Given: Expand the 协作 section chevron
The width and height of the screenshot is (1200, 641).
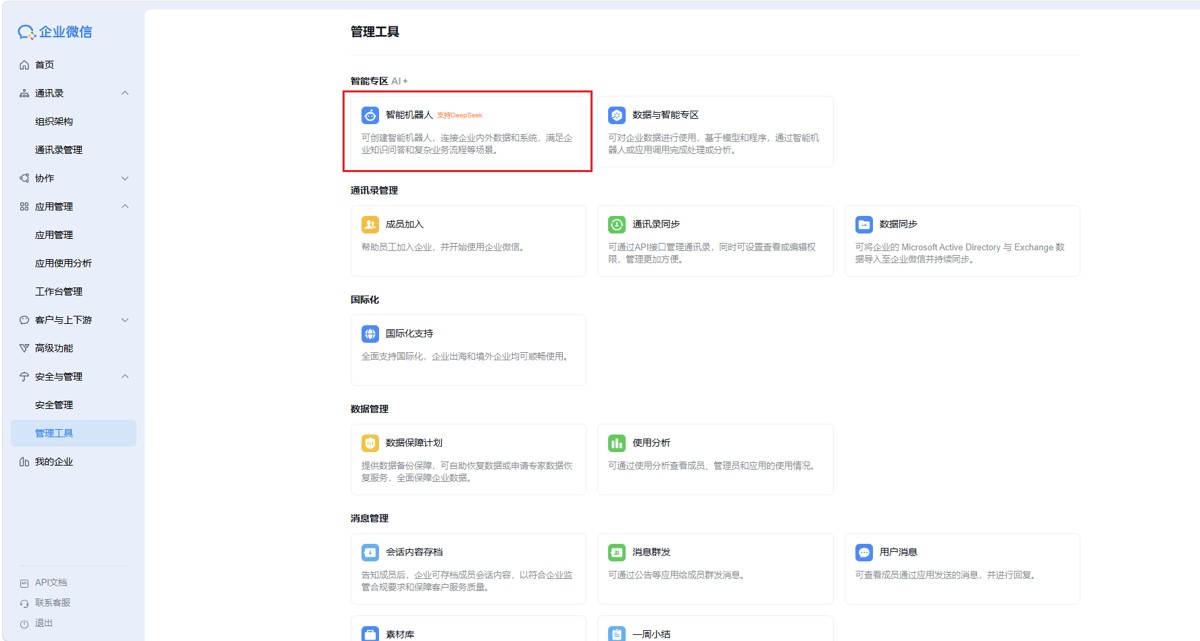Looking at the screenshot, I should [125, 178].
